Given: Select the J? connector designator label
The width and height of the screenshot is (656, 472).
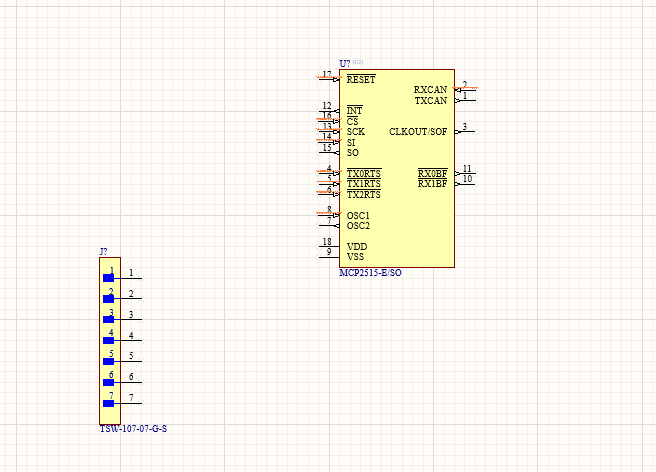Looking at the screenshot, I should click(x=103, y=251).
